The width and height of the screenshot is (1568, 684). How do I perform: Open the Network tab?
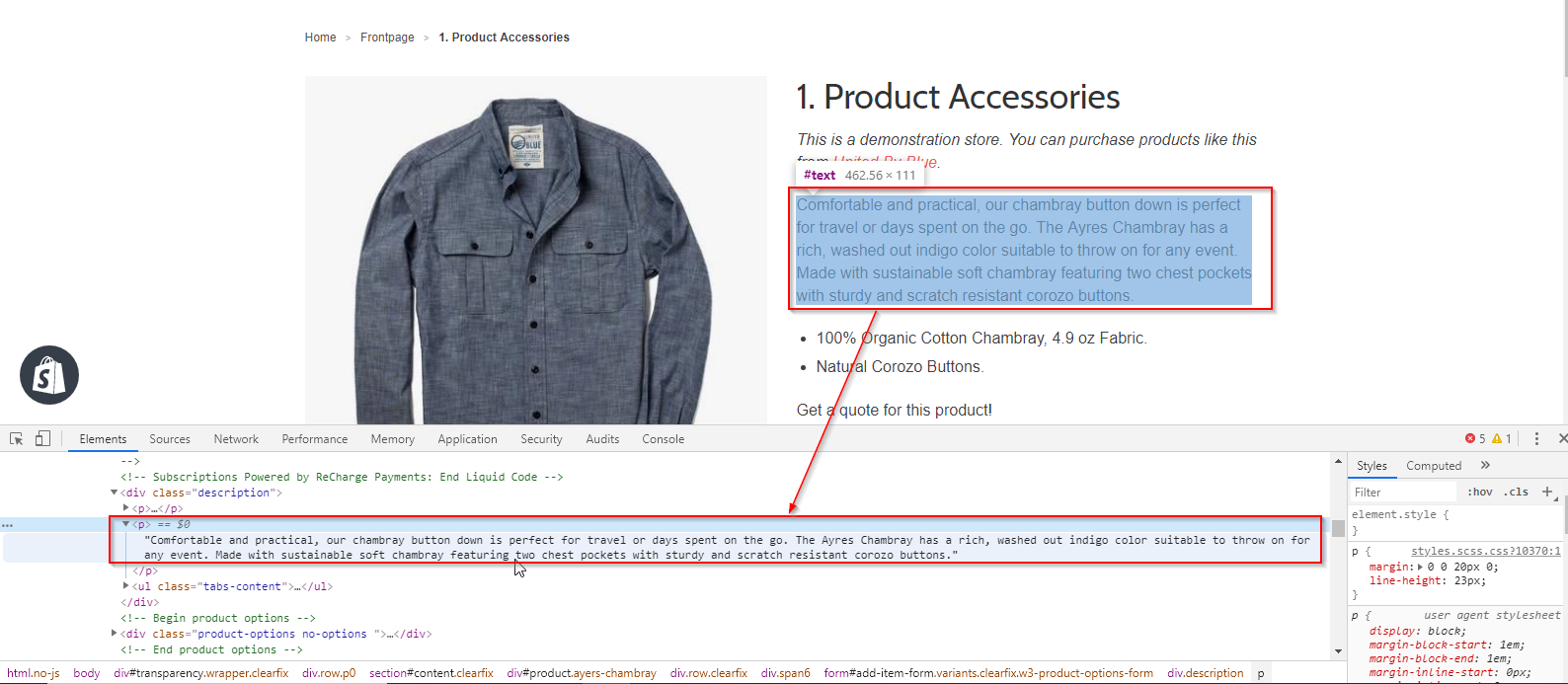point(236,439)
